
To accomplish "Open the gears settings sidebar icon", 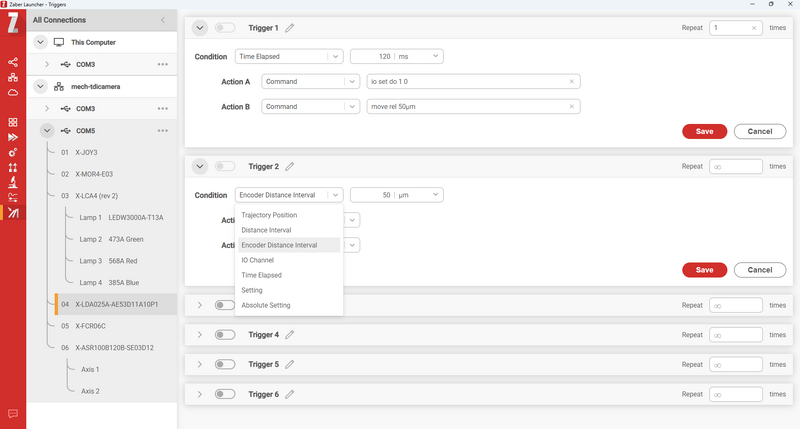I will coord(13,153).
